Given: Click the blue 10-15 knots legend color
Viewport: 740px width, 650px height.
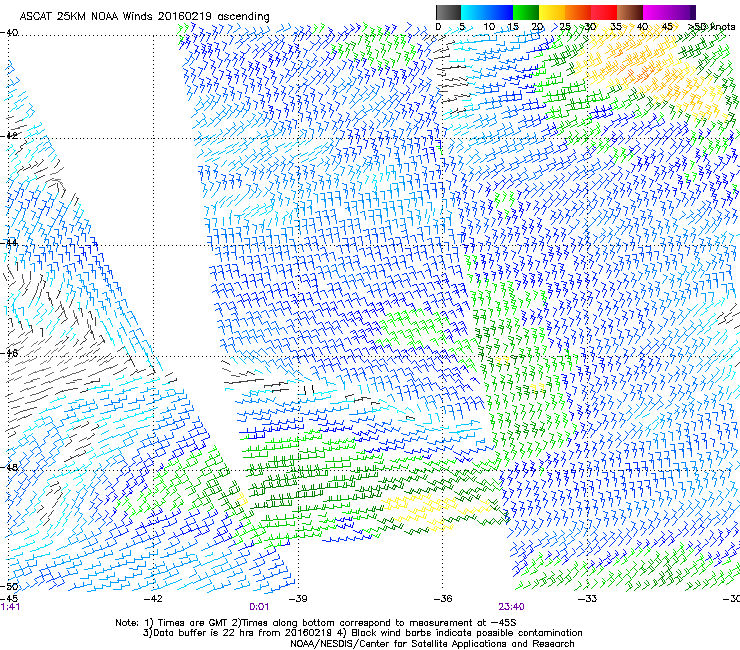Looking at the screenshot, I should tap(500, 12).
